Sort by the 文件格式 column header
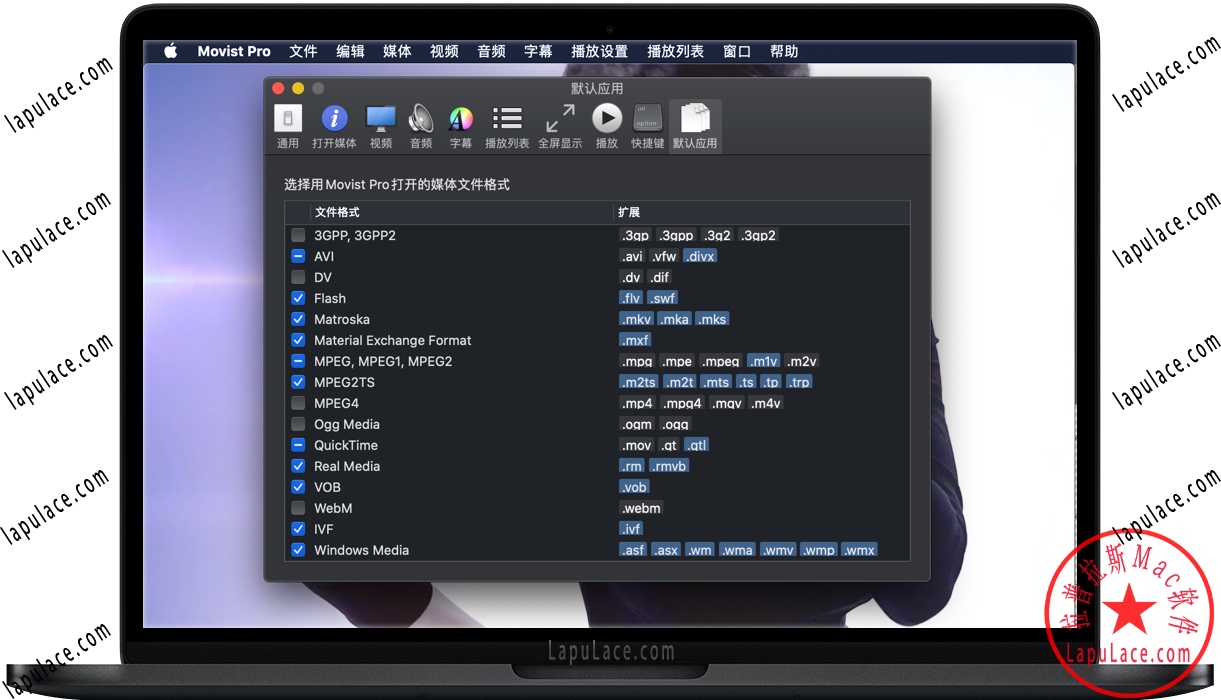This screenshot has height=700, width=1221. tap(337, 213)
